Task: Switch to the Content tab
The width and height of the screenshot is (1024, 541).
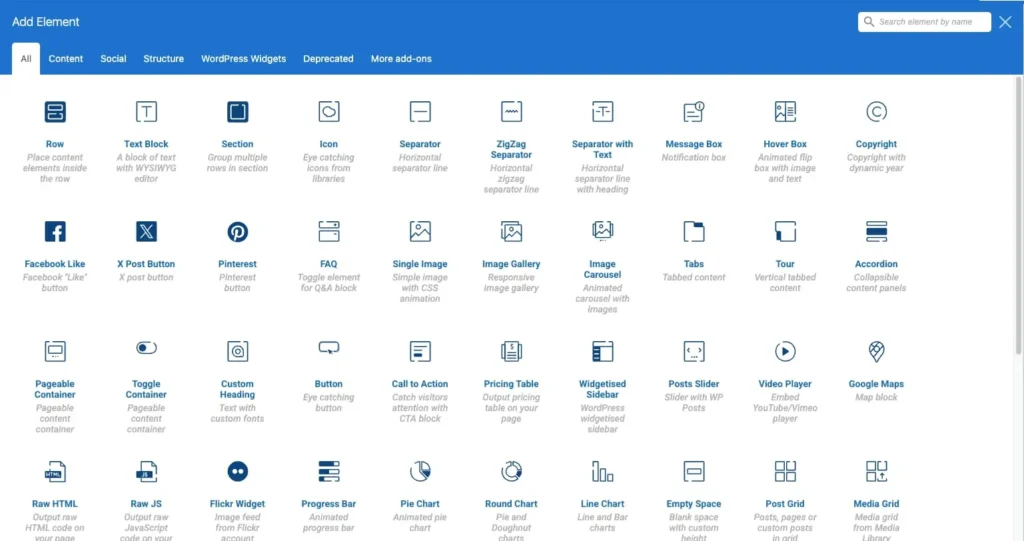Action: point(66,59)
